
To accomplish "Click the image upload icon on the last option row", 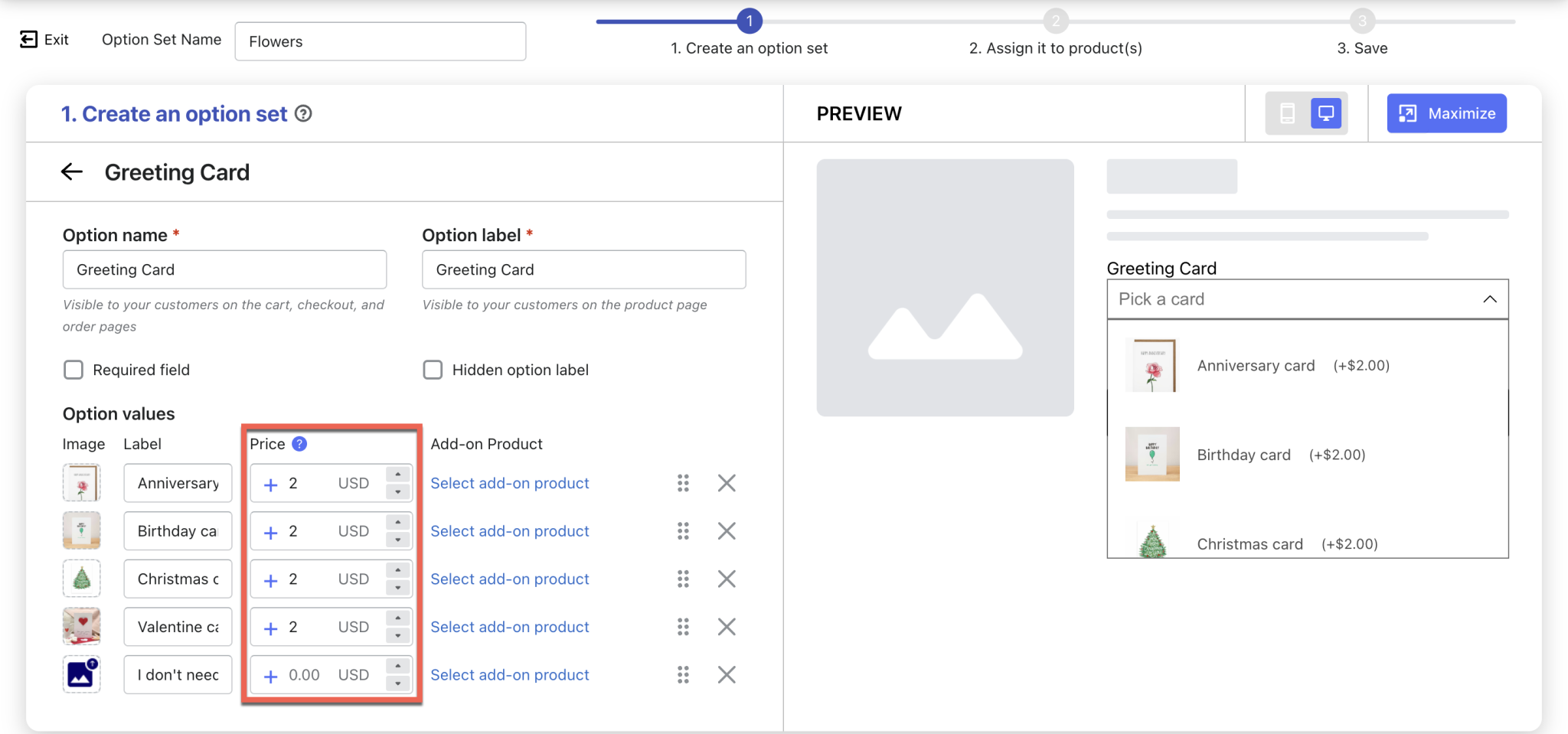I will (x=81, y=674).
